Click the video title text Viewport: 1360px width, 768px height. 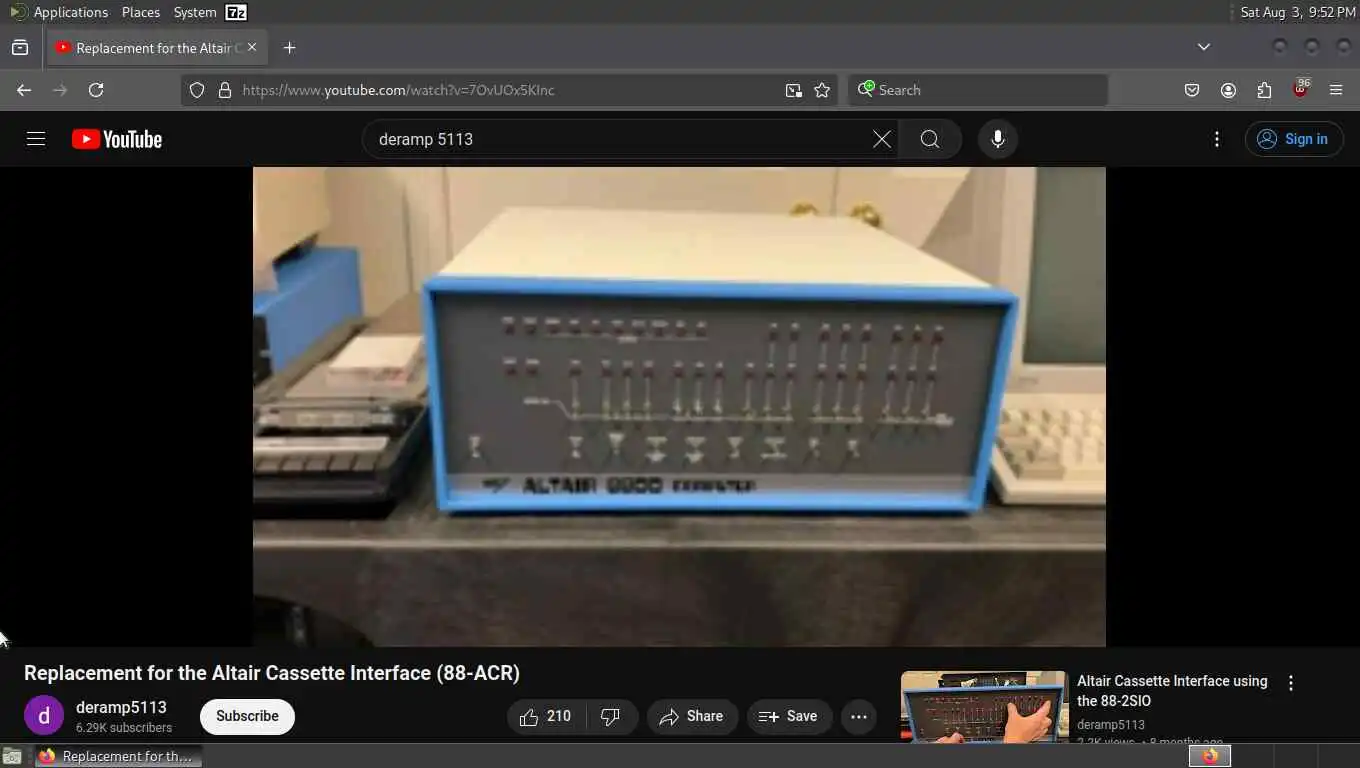[272, 673]
